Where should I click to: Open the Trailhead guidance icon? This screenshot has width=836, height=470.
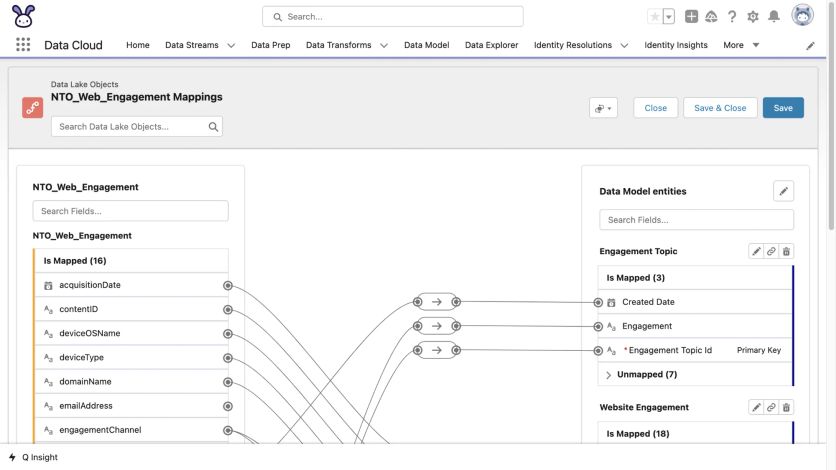click(x=711, y=17)
